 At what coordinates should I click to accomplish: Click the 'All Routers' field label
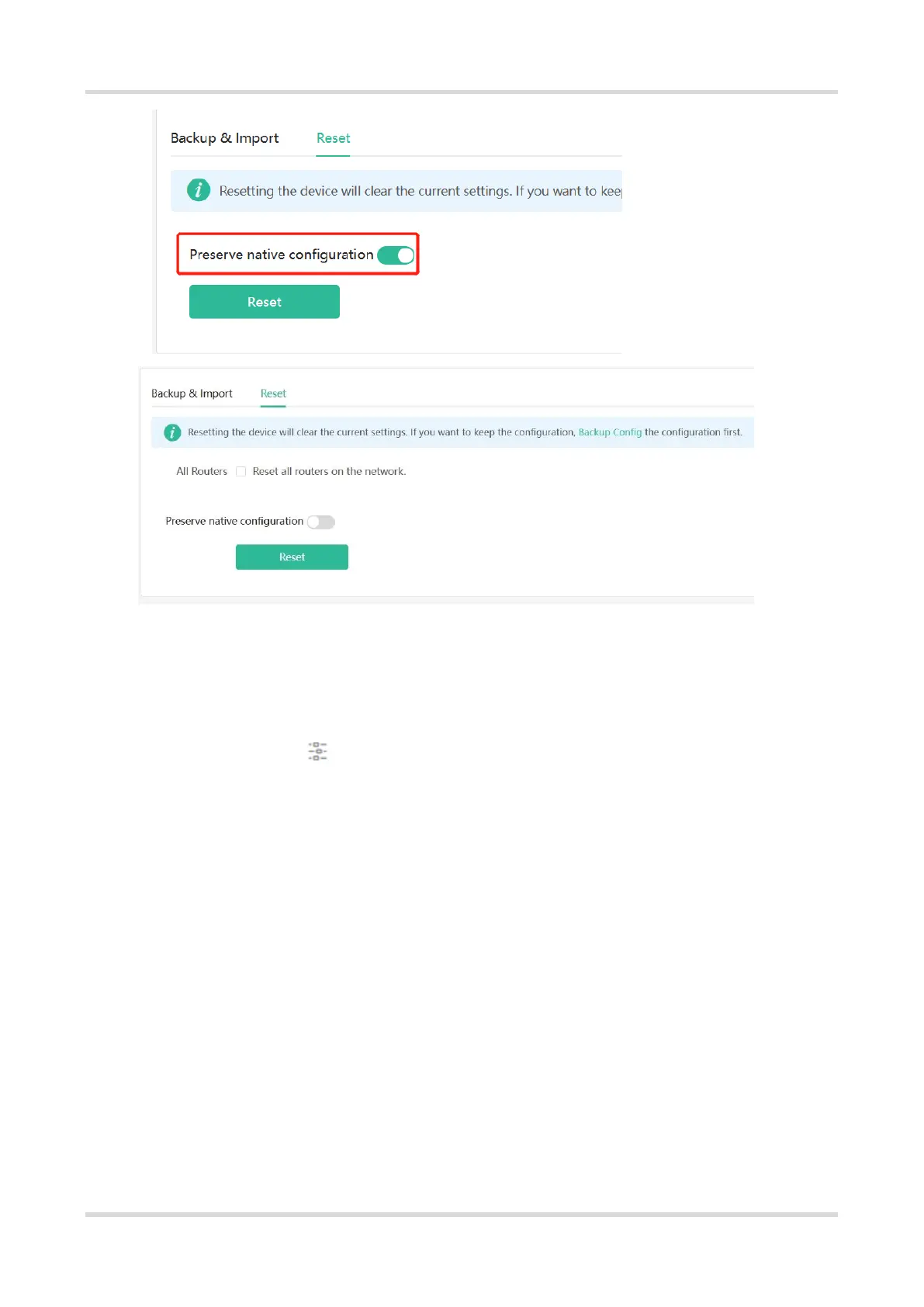202,471
